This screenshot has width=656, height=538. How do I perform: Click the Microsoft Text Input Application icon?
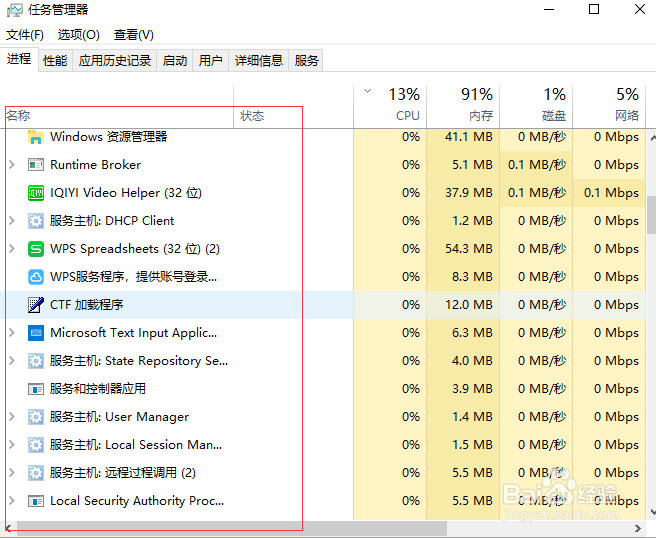[x=36, y=333]
